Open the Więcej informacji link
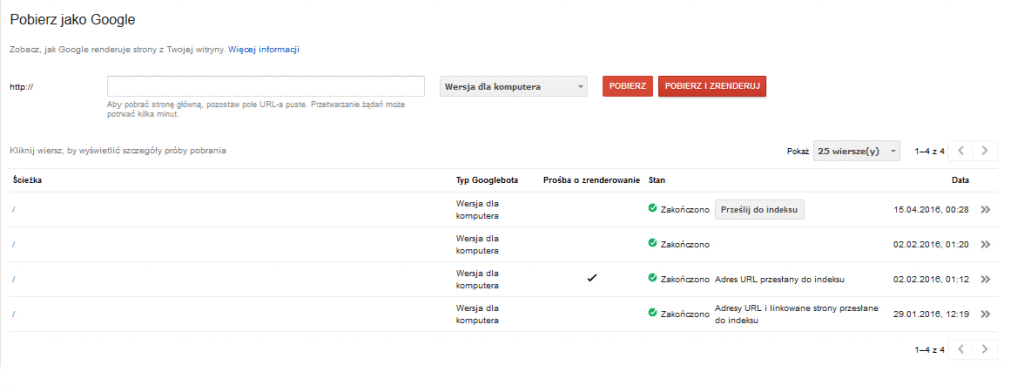The height and width of the screenshot is (392, 1024). point(264,50)
